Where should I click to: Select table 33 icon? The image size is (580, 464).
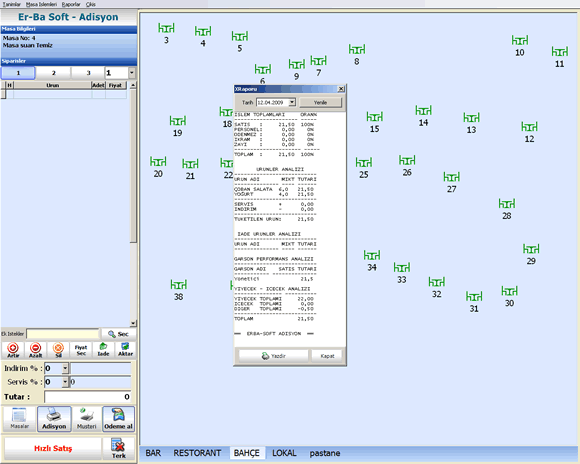coord(402,268)
